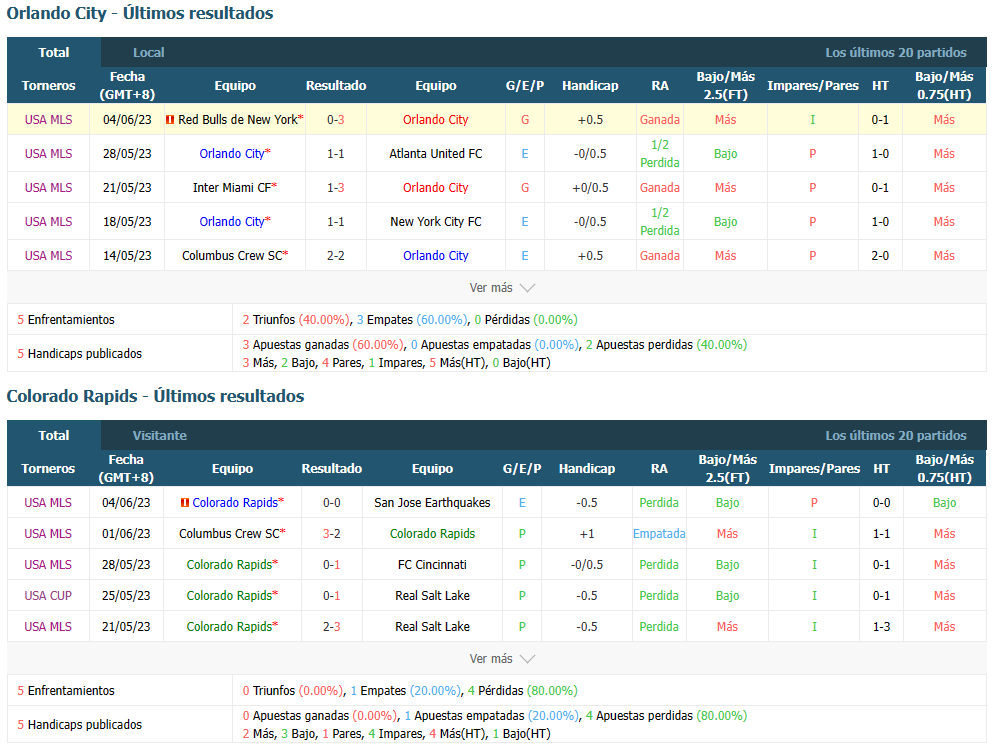Click score 2-3 against Real Salt Lake
994x747 pixels.
click(332, 627)
